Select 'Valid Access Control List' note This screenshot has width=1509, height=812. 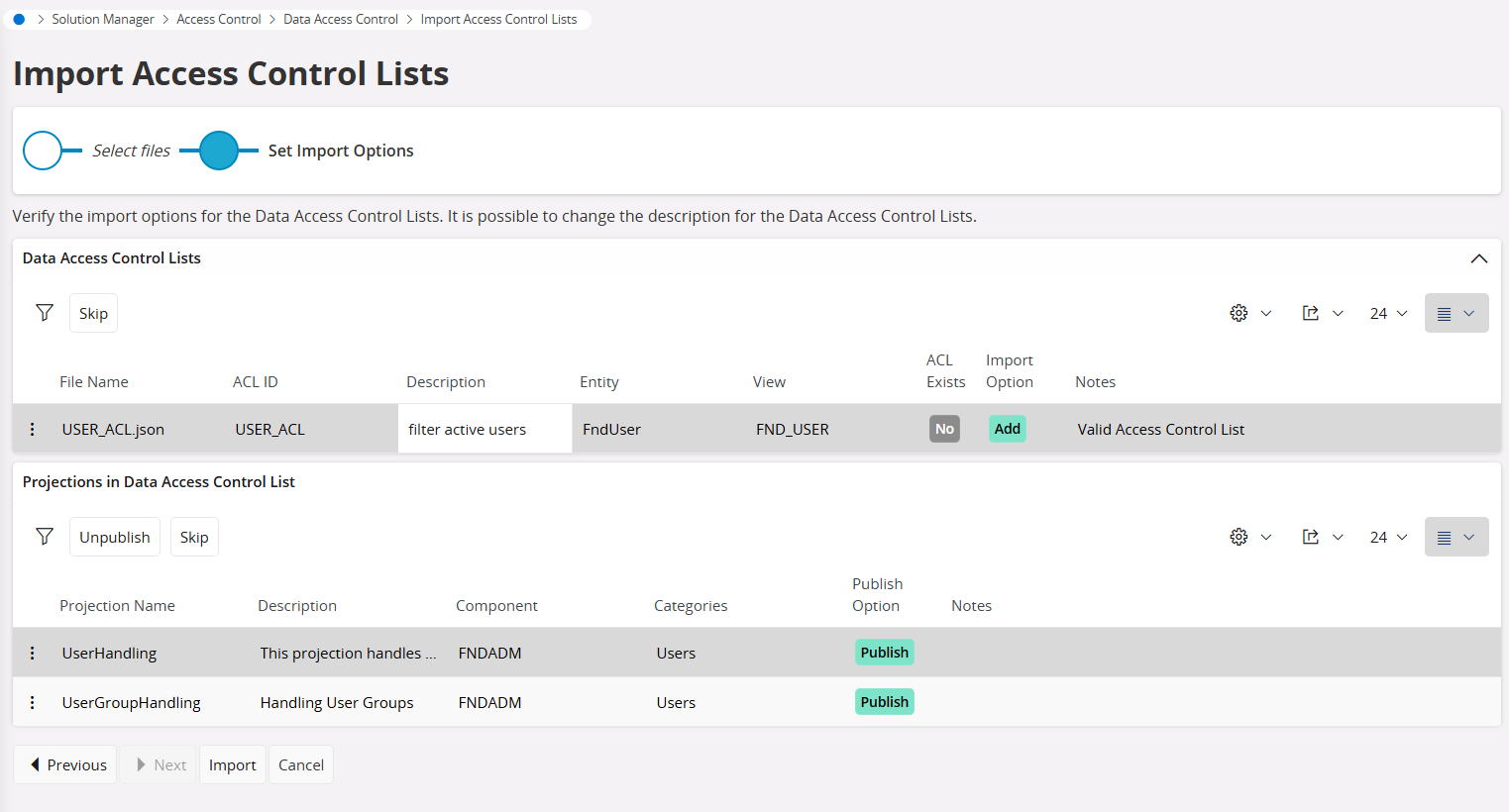[x=1161, y=430]
